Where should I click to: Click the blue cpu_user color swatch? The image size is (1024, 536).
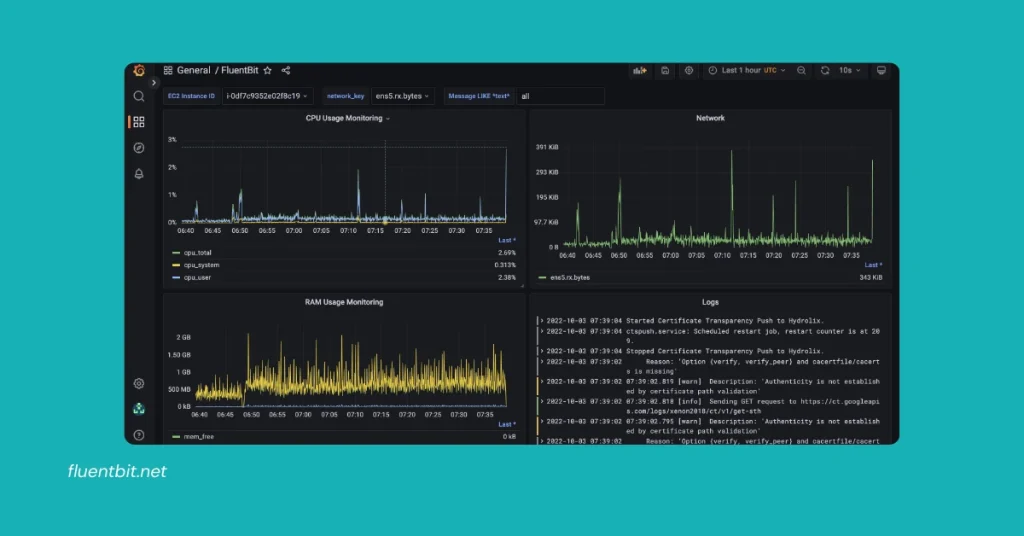coord(176,277)
